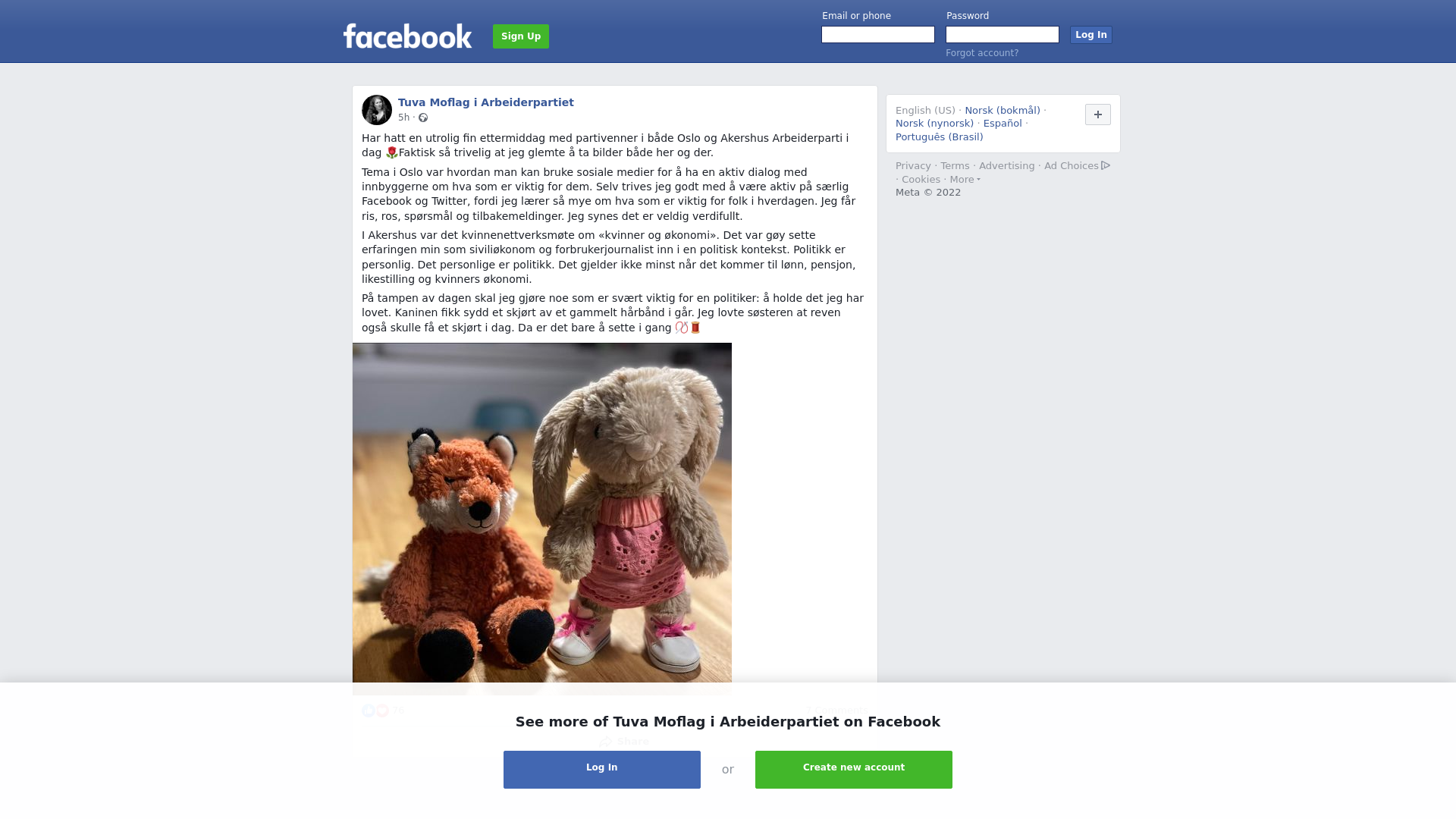The image size is (1456, 819).
Task: Open the post reaction icons
Action: point(375,711)
